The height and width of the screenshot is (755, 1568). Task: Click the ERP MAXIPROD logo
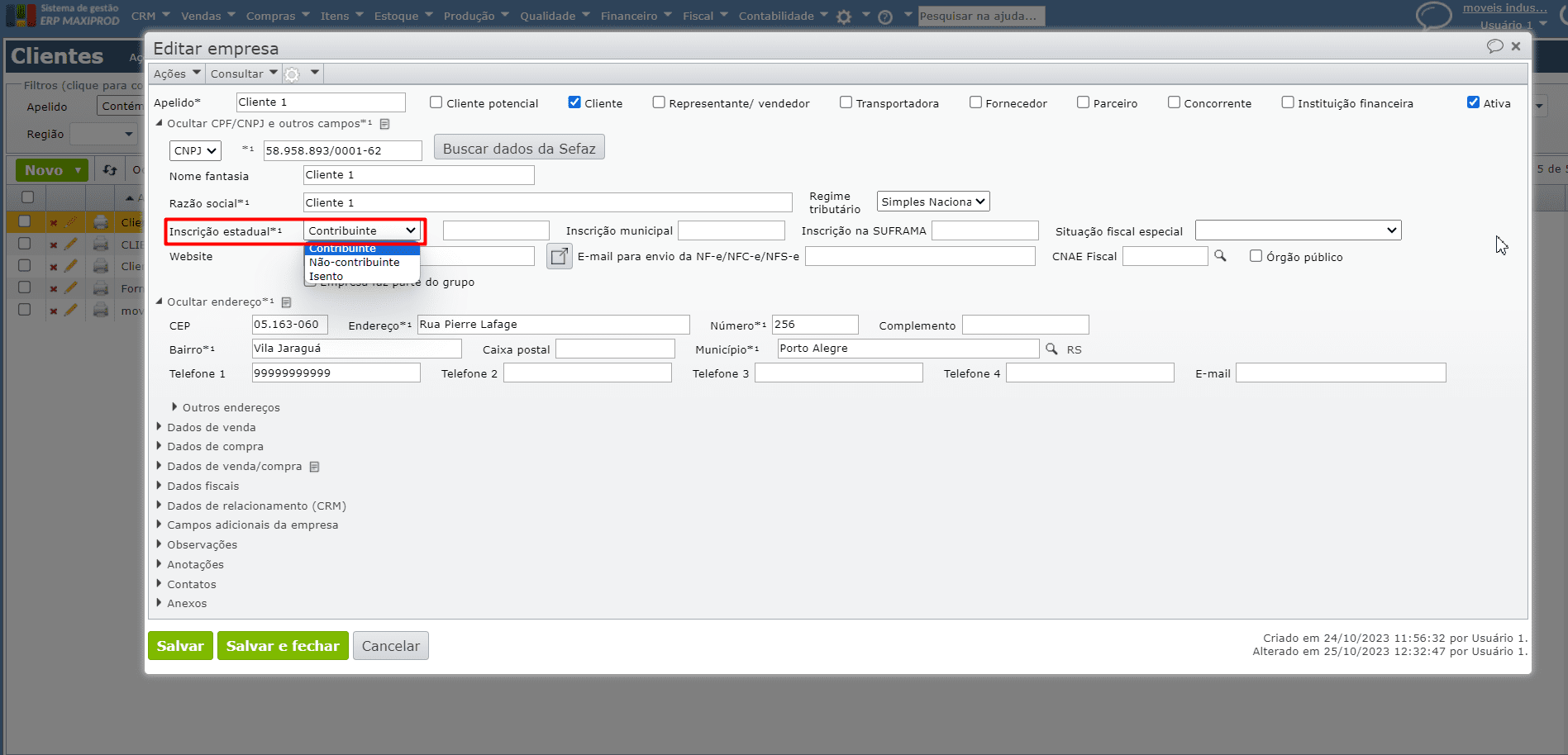[x=63, y=15]
